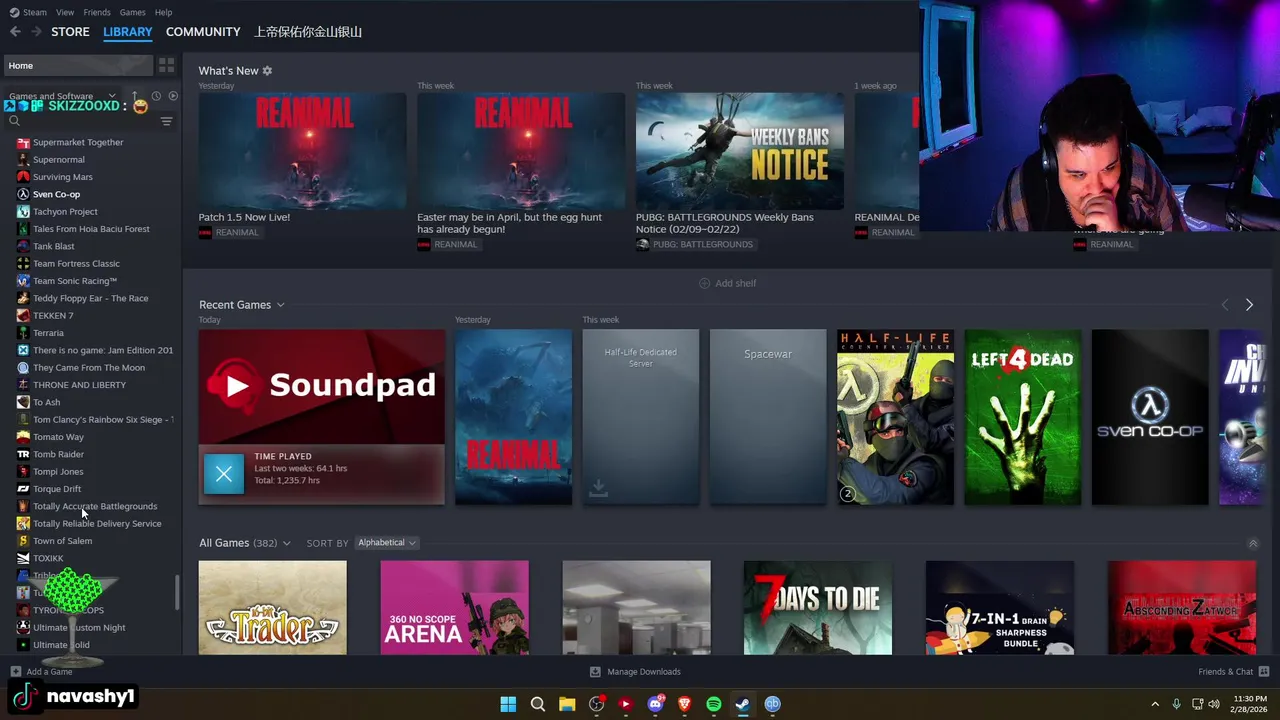Toggle the ready-to-play filter icon
This screenshot has height=720, width=1280.
coord(173,96)
